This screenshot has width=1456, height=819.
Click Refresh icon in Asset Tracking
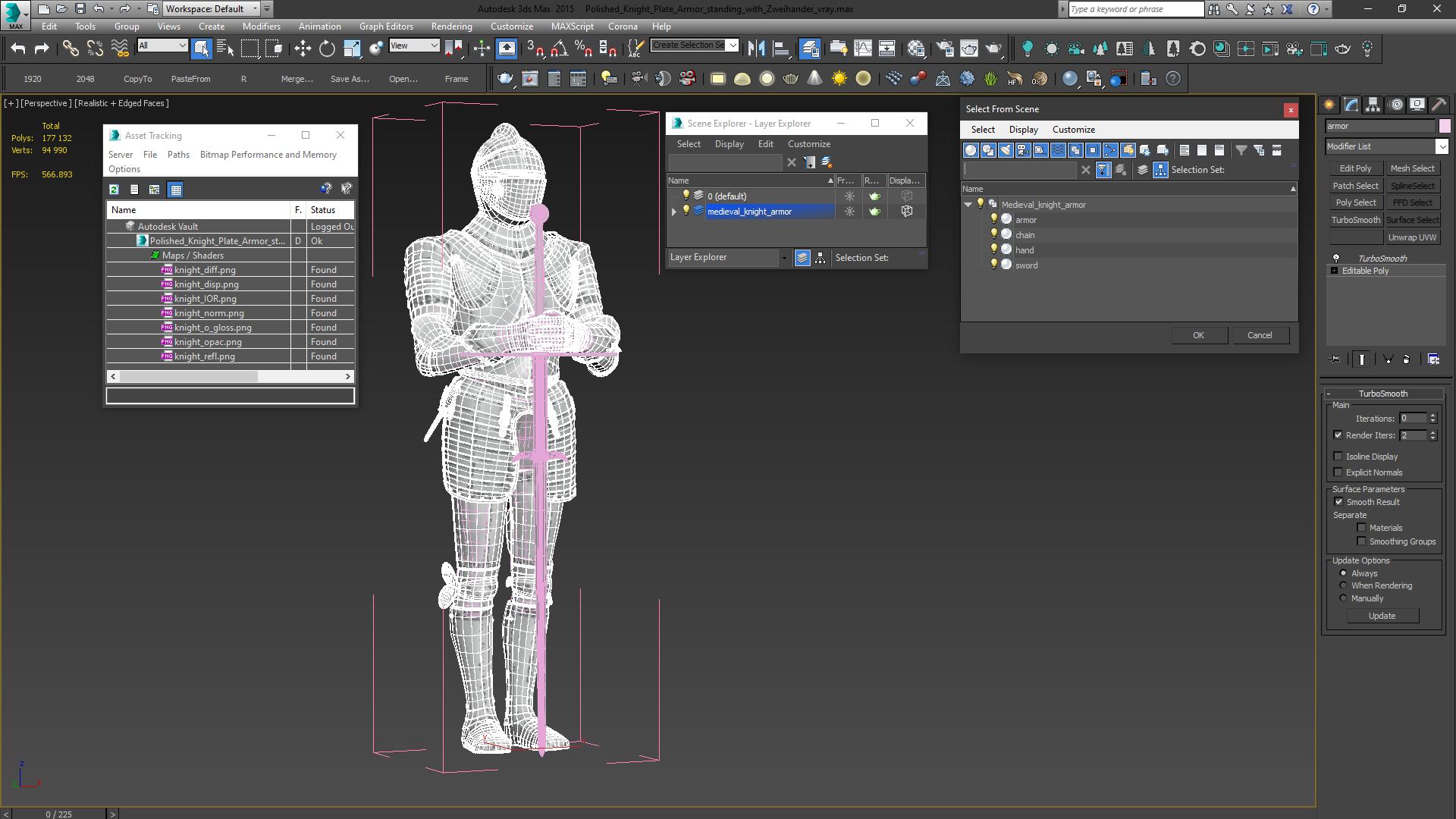(x=114, y=190)
